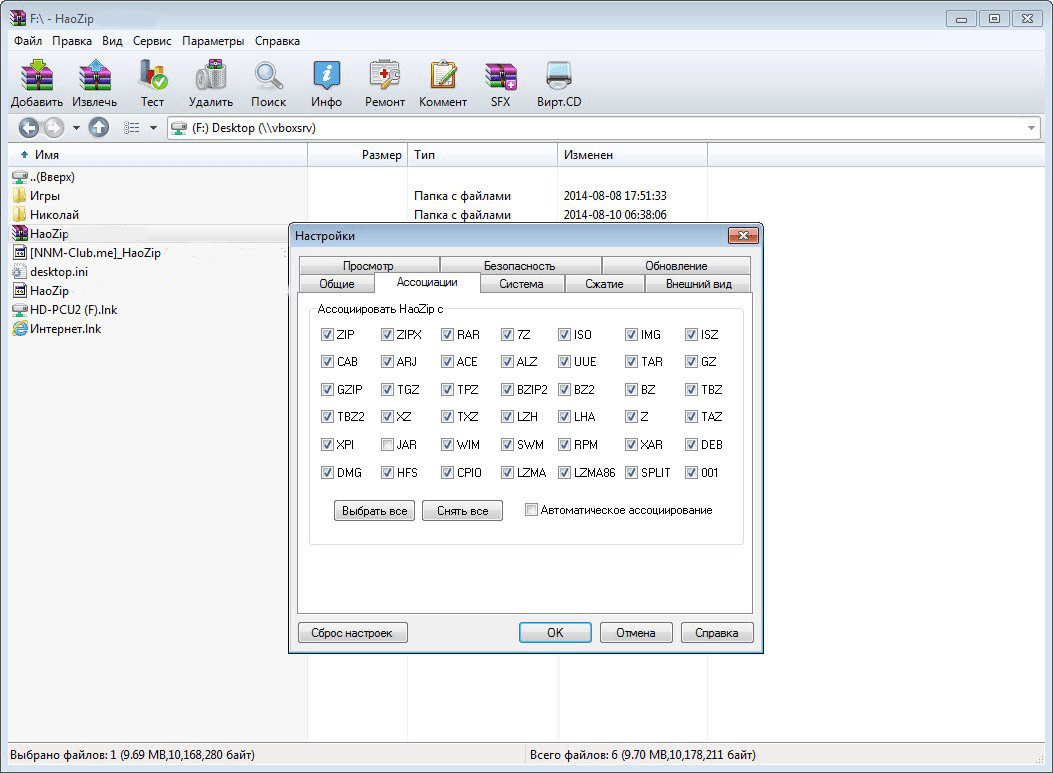Viewport: 1053px width, 773px height.
Task: Open the Файл menu
Action: click(x=28, y=41)
